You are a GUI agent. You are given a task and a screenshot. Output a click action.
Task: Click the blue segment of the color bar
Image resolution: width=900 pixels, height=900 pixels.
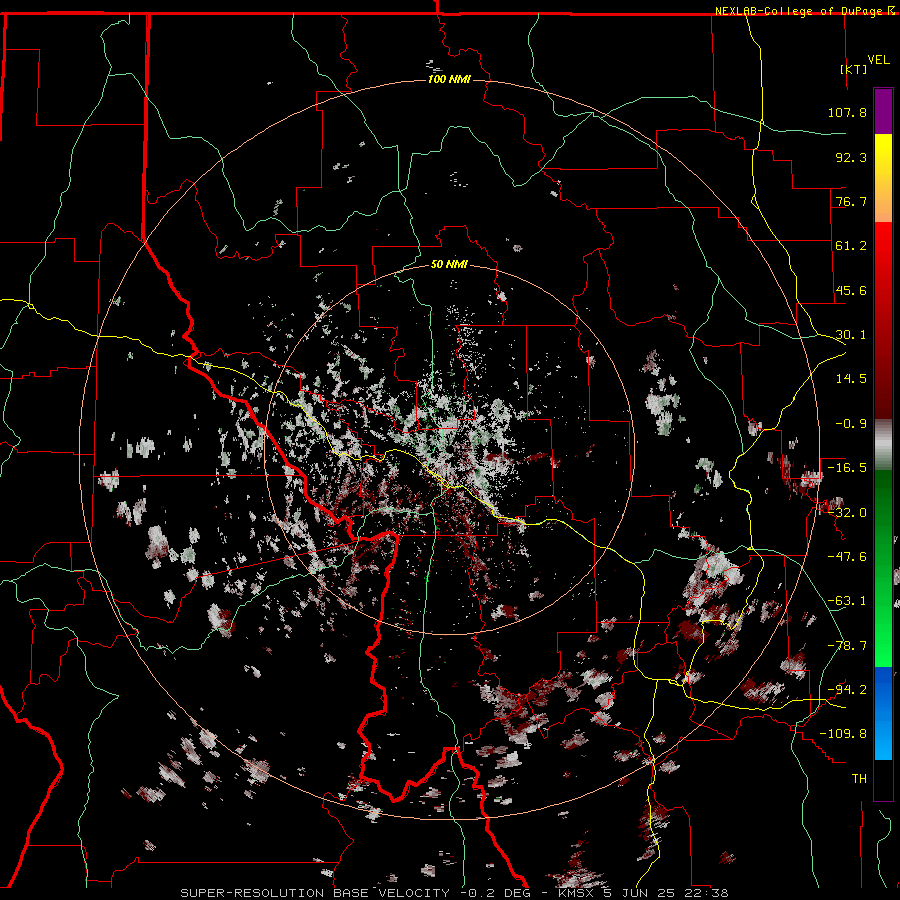click(x=883, y=713)
